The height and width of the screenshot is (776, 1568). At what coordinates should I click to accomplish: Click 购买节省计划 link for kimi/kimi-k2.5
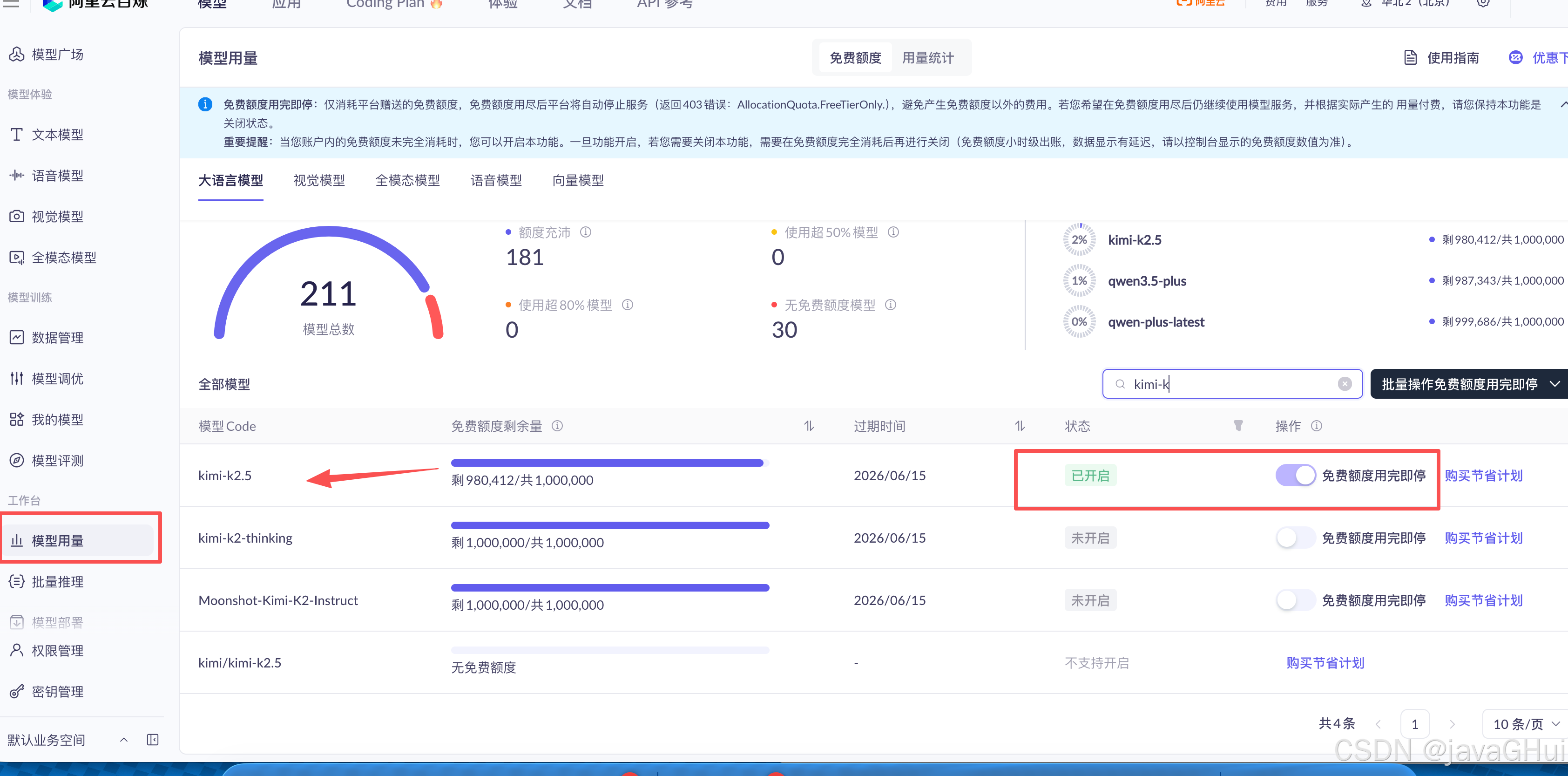tap(1325, 663)
